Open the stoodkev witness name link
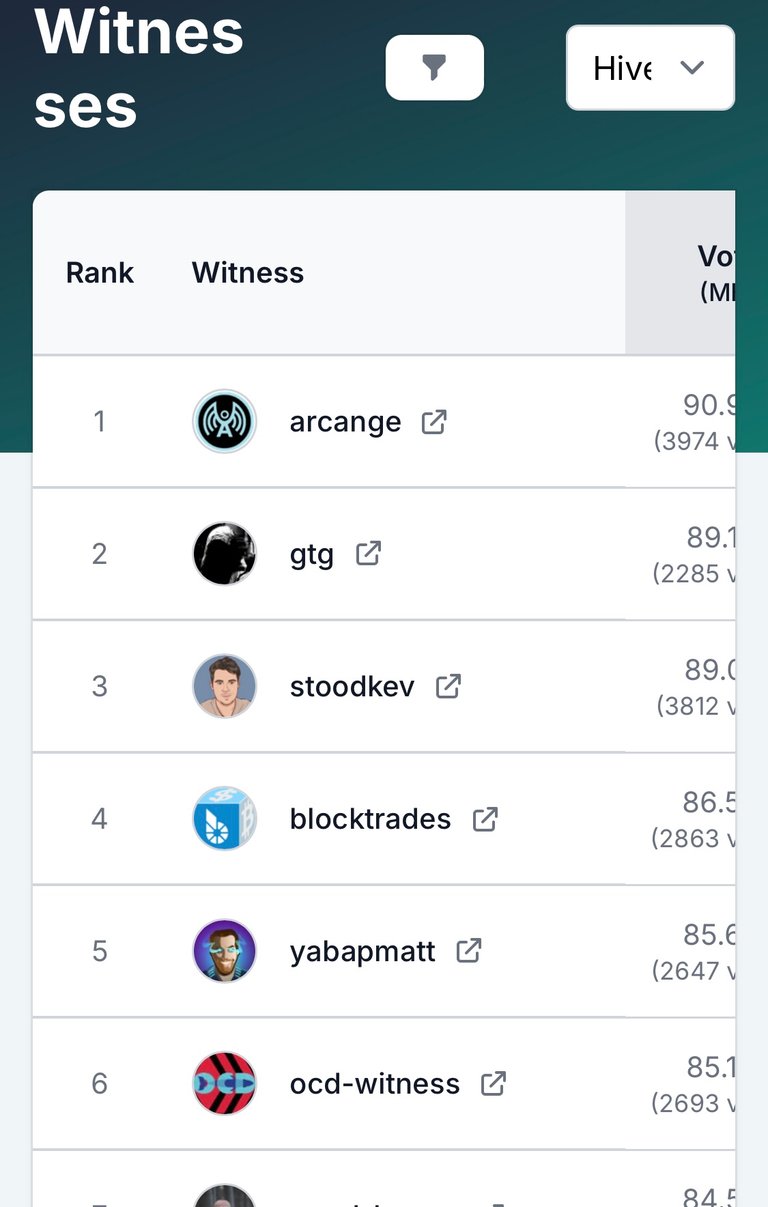This screenshot has height=1207, width=768. pos(352,686)
